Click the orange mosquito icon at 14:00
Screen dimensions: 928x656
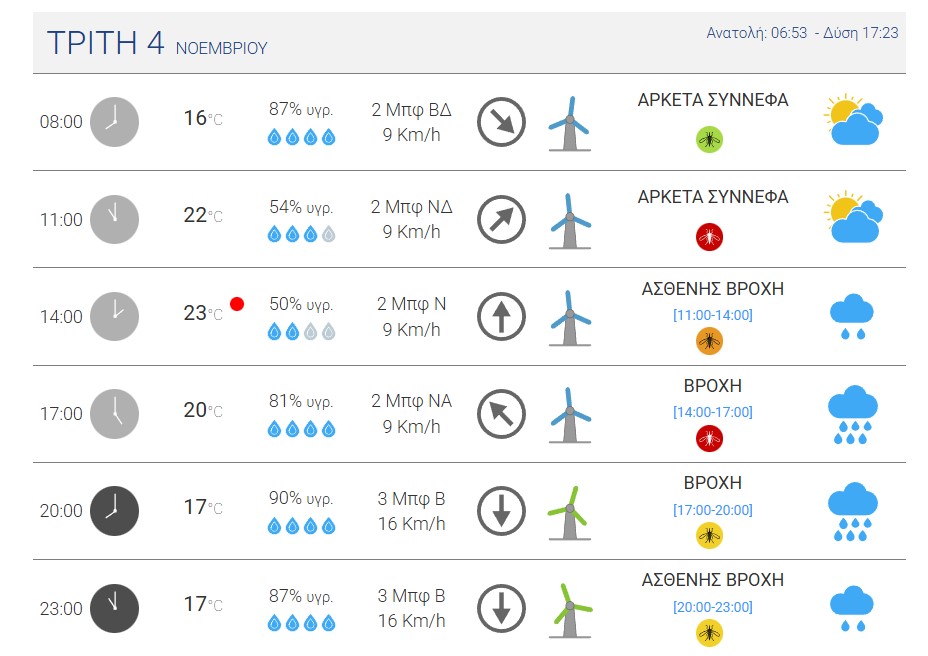pyautogui.click(x=709, y=342)
